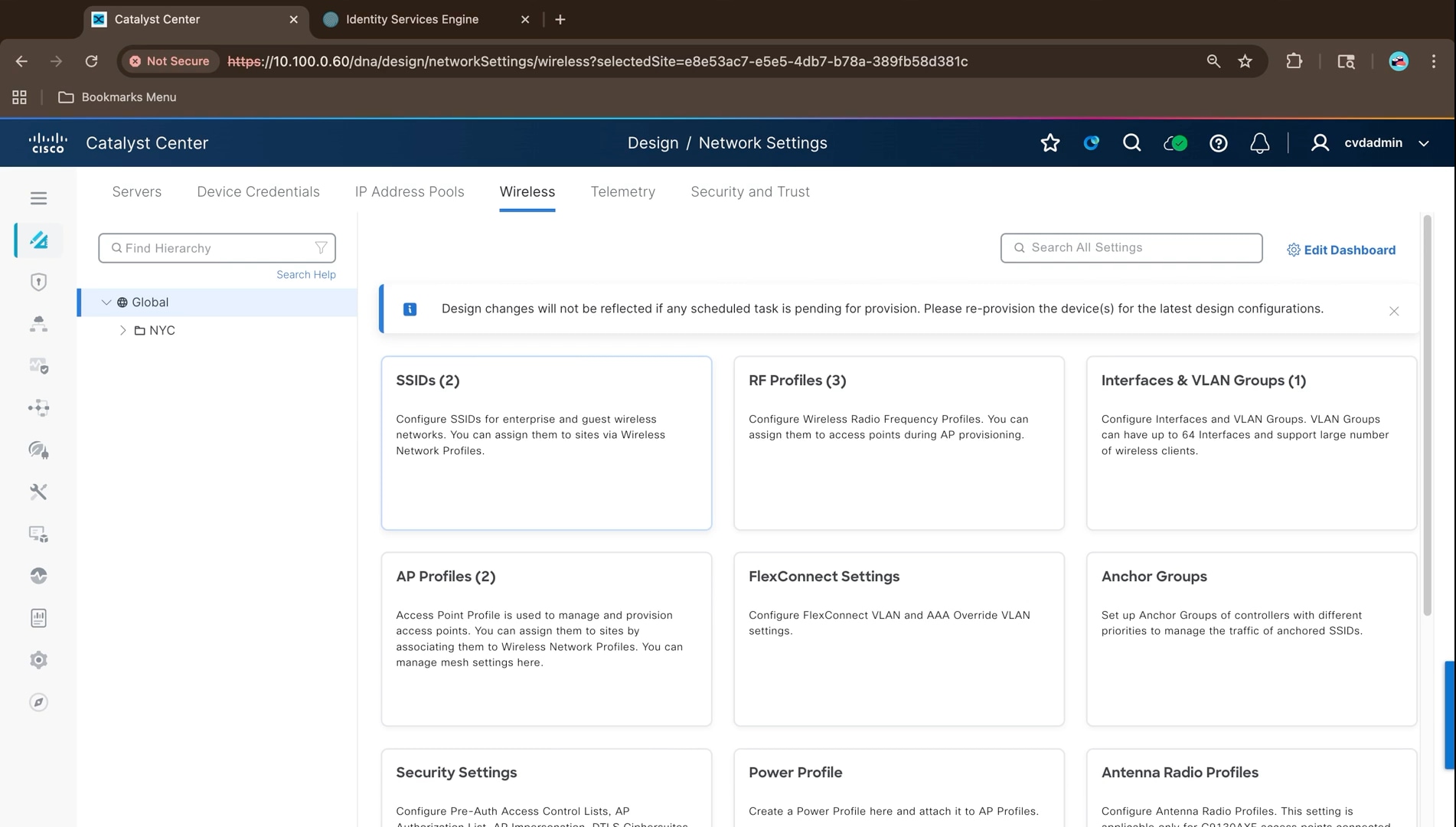This screenshot has height=827, width=1456.
Task: Click the favorites star in Catalyst header
Action: pyautogui.click(x=1050, y=143)
